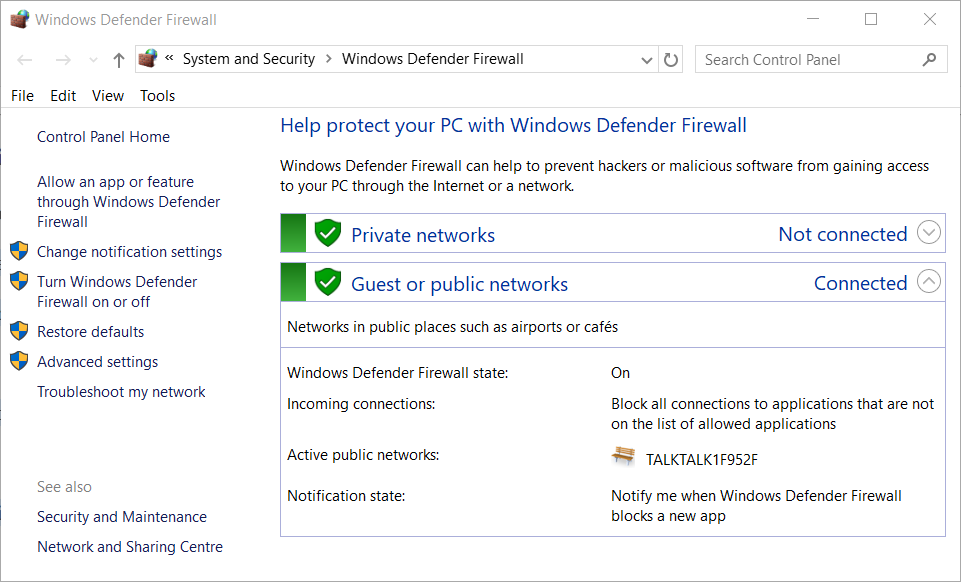Go up one level with Up arrow
Viewport: 961px width, 582px height.
[119, 59]
